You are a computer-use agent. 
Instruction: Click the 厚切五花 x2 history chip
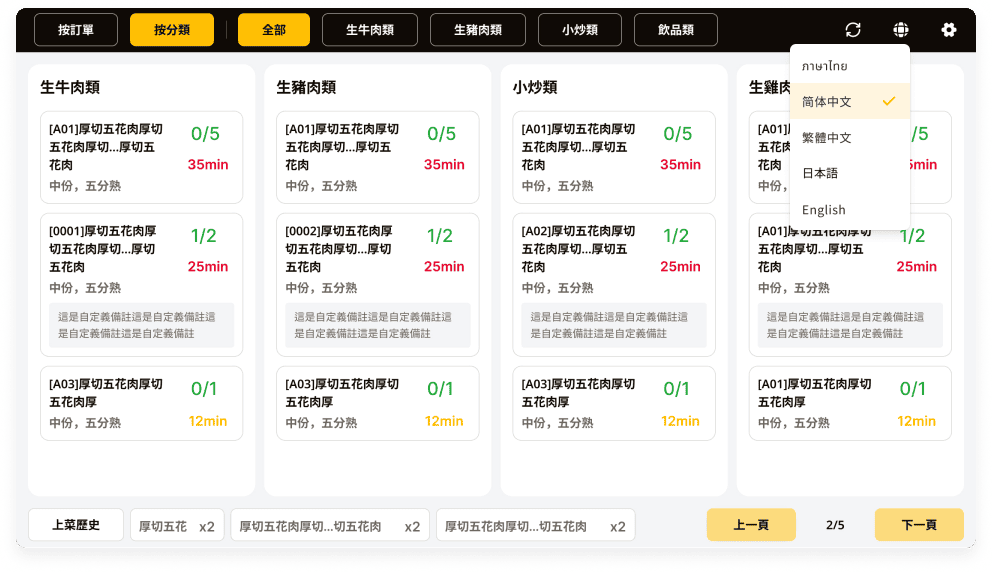click(177, 526)
